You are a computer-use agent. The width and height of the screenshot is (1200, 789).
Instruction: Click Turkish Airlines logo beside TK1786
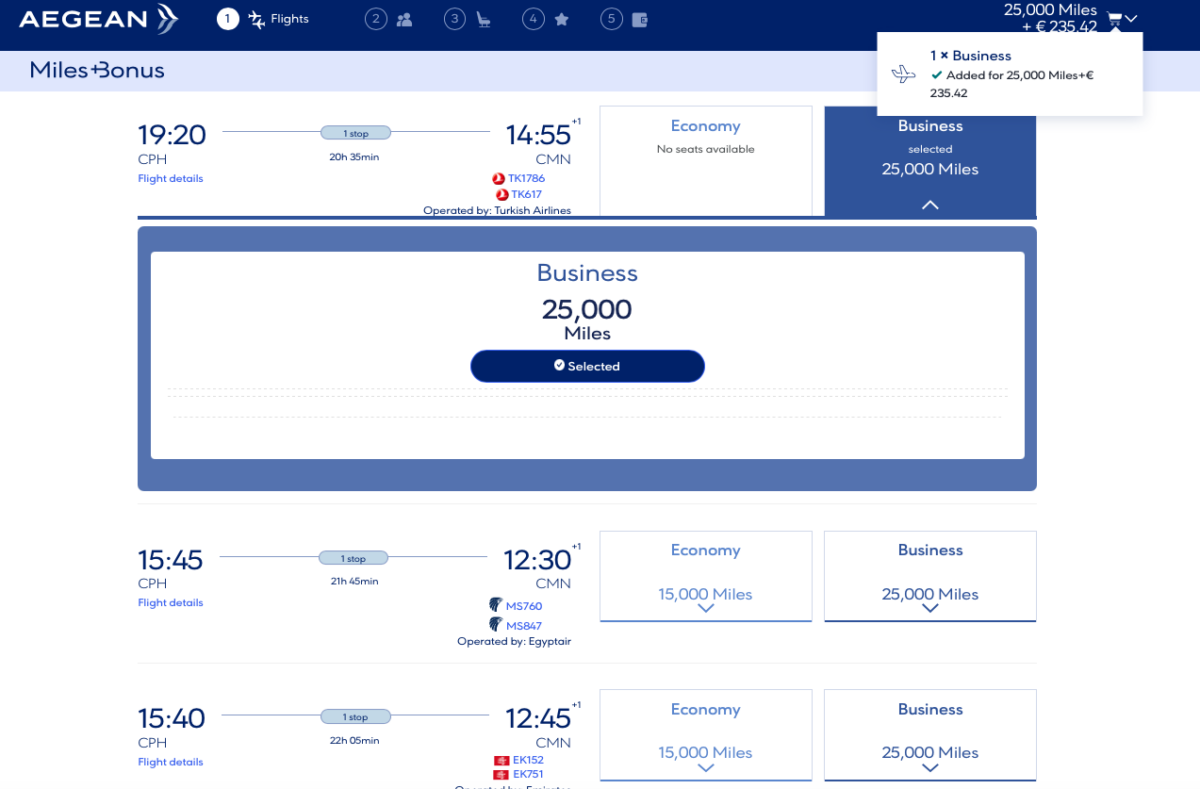(x=498, y=178)
